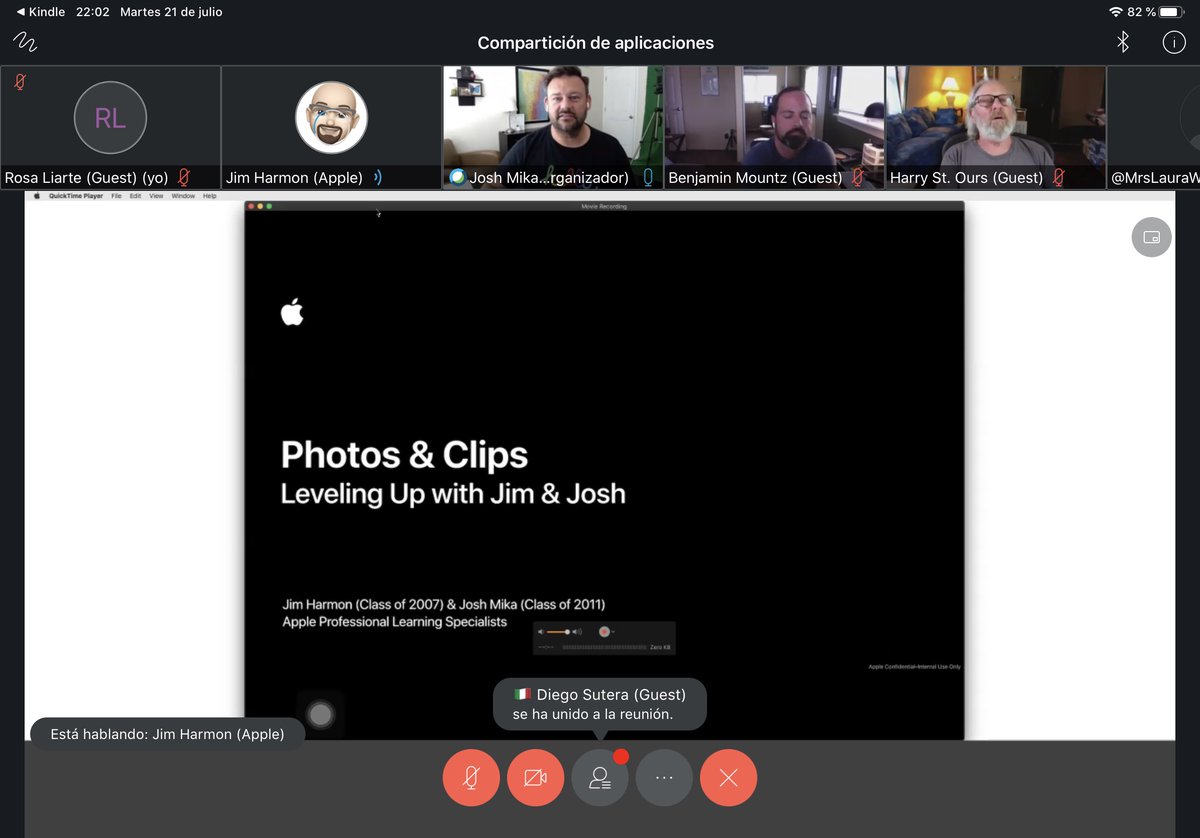The height and width of the screenshot is (838, 1200).
Task: Select Jim Harmon's Memoji avatar
Action: tap(331, 118)
